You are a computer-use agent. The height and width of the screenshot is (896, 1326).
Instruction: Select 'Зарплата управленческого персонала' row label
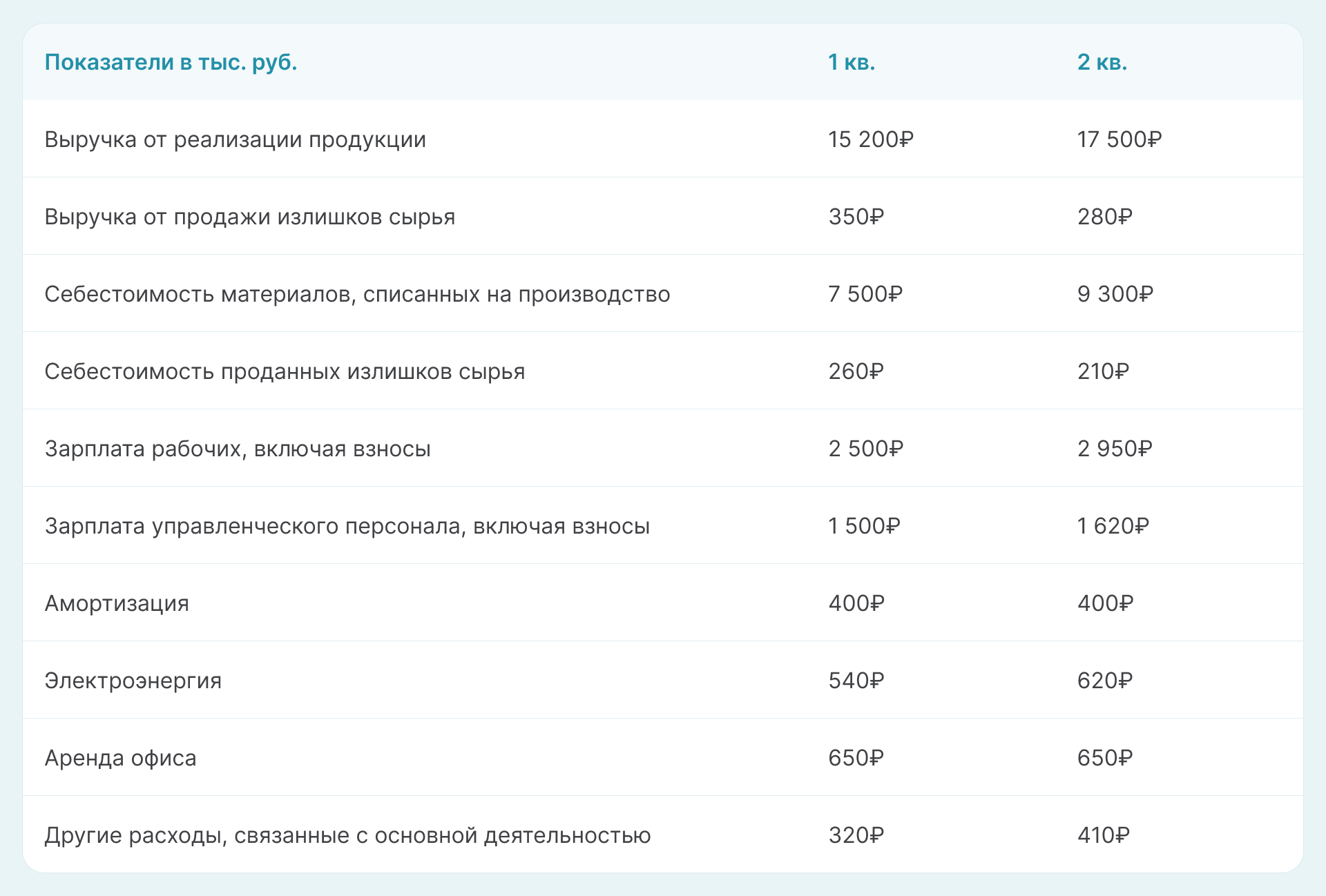(x=347, y=526)
